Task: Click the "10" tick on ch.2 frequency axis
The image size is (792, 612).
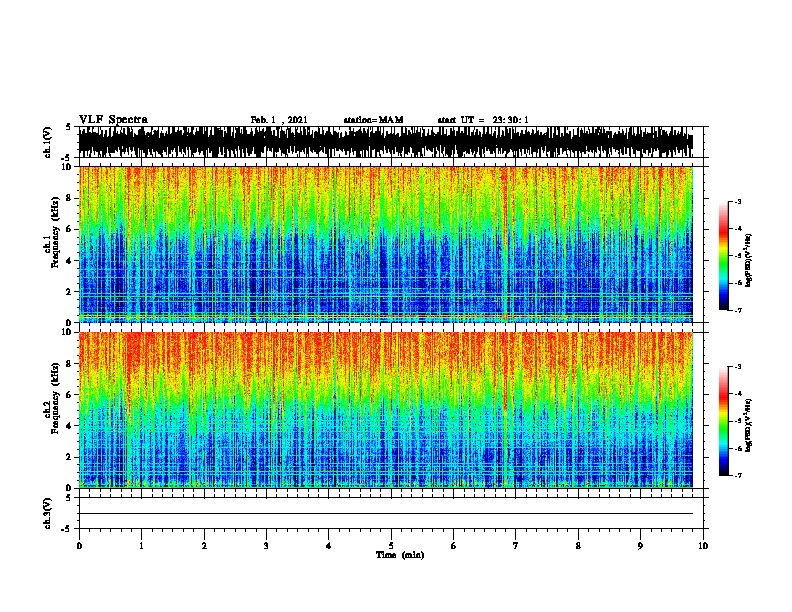Action: point(67,332)
